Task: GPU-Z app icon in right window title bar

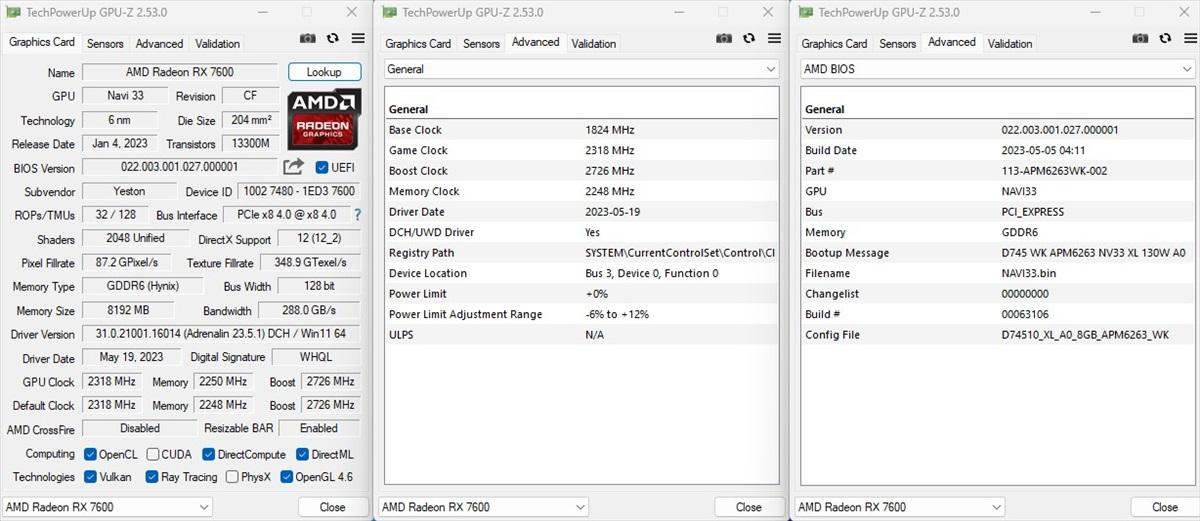Action: (806, 12)
